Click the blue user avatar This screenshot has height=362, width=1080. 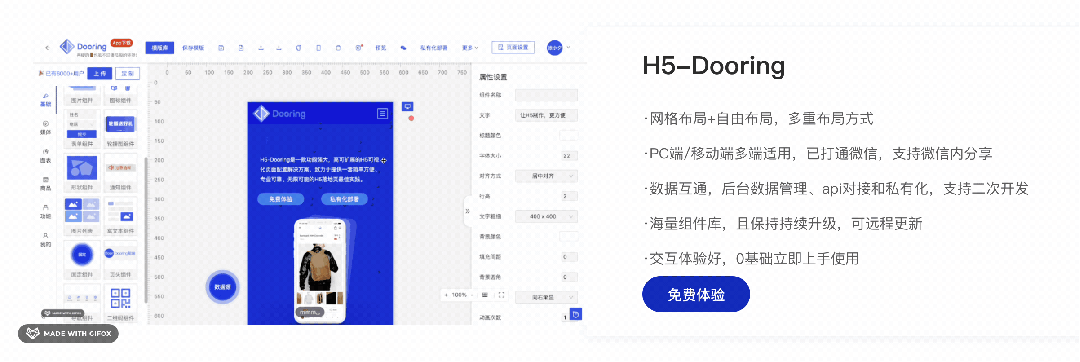point(554,47)
